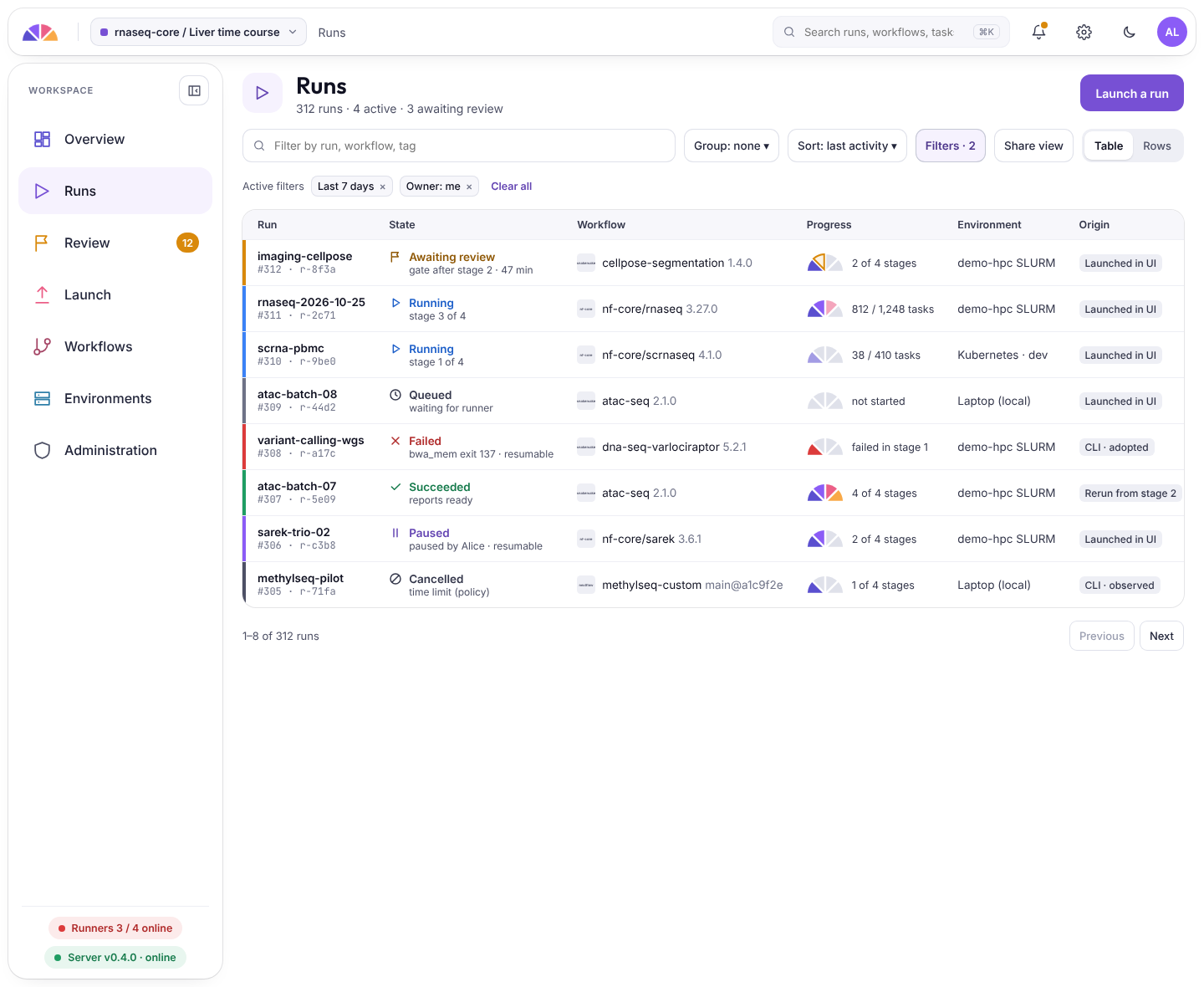Go to the Next page of runs

(x=1161, y=636)
